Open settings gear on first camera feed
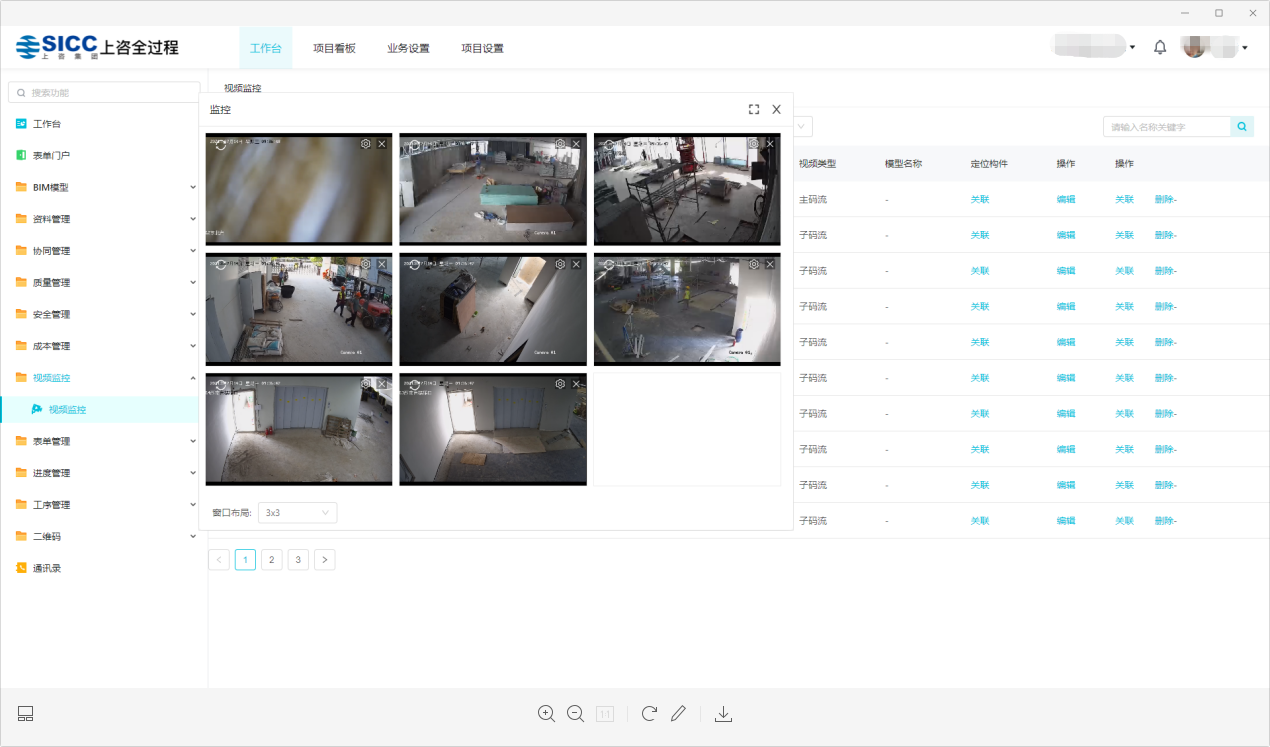Screen dimensions: 1270x747 366,144
